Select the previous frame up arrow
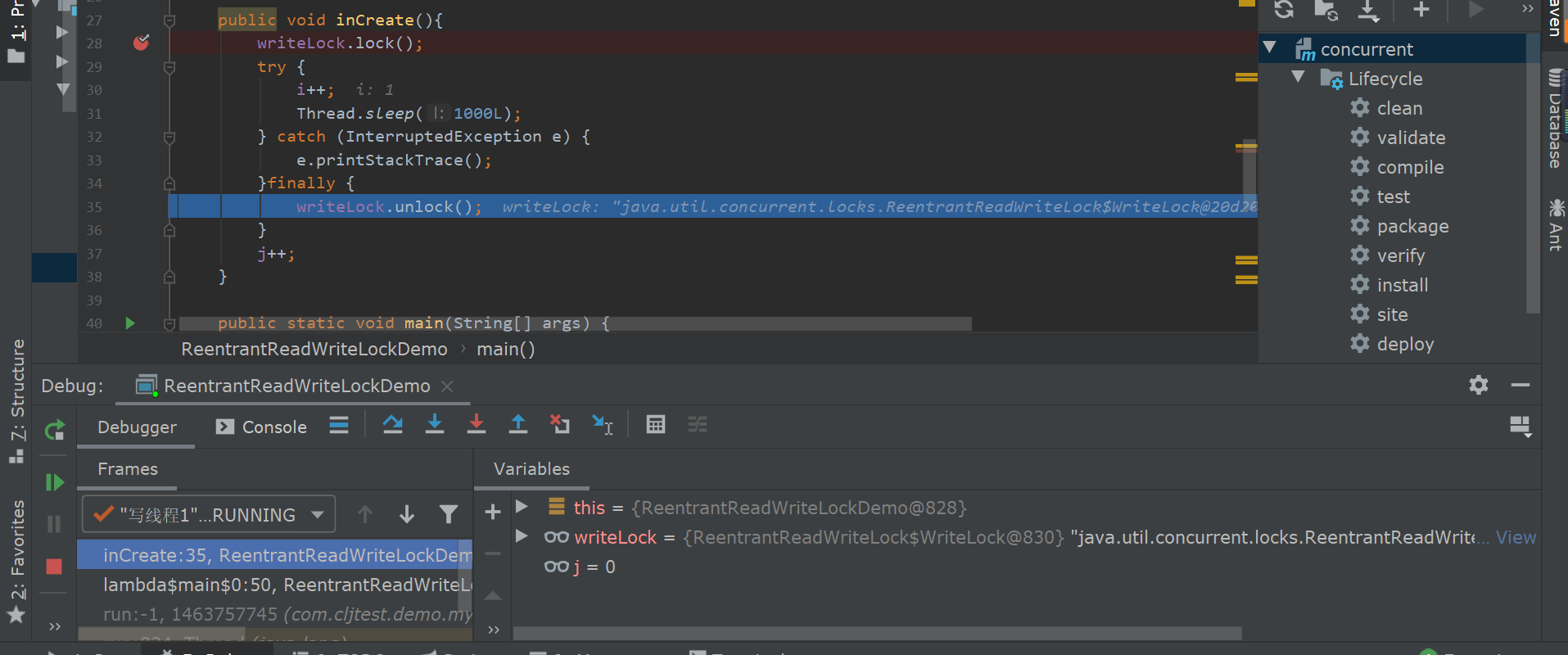The width and height of the screenshot is (1568, 655). click(x=365, y=514)
